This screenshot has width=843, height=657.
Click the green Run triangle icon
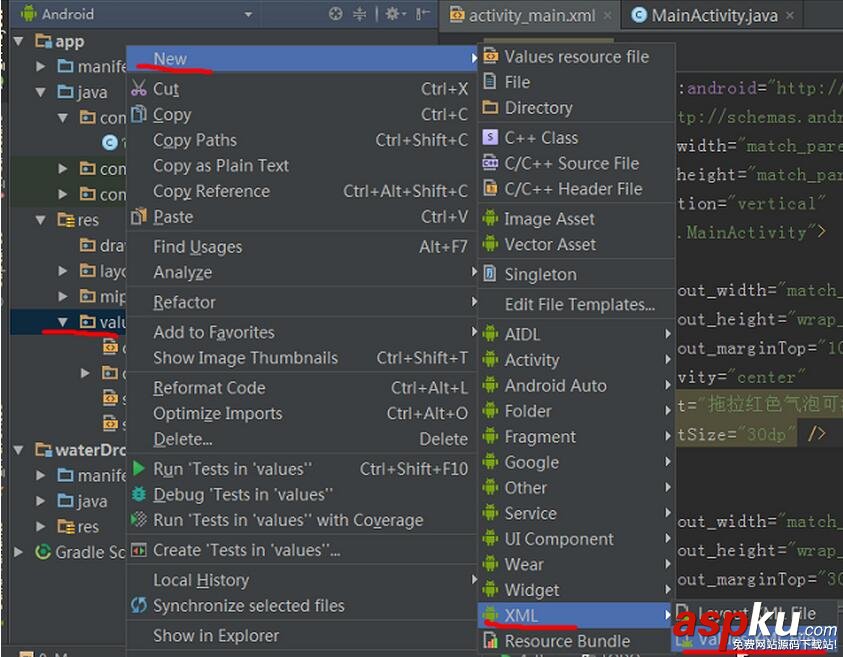(139, 468)
